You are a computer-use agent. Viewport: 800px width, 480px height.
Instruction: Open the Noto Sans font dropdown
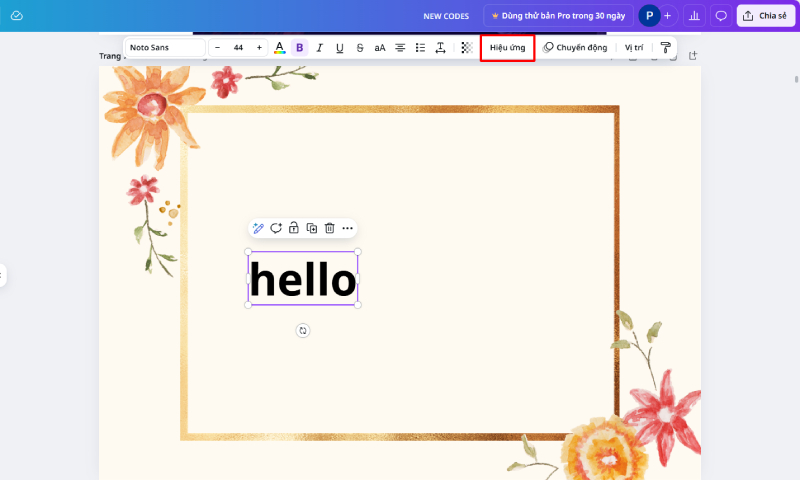[165, 47]
